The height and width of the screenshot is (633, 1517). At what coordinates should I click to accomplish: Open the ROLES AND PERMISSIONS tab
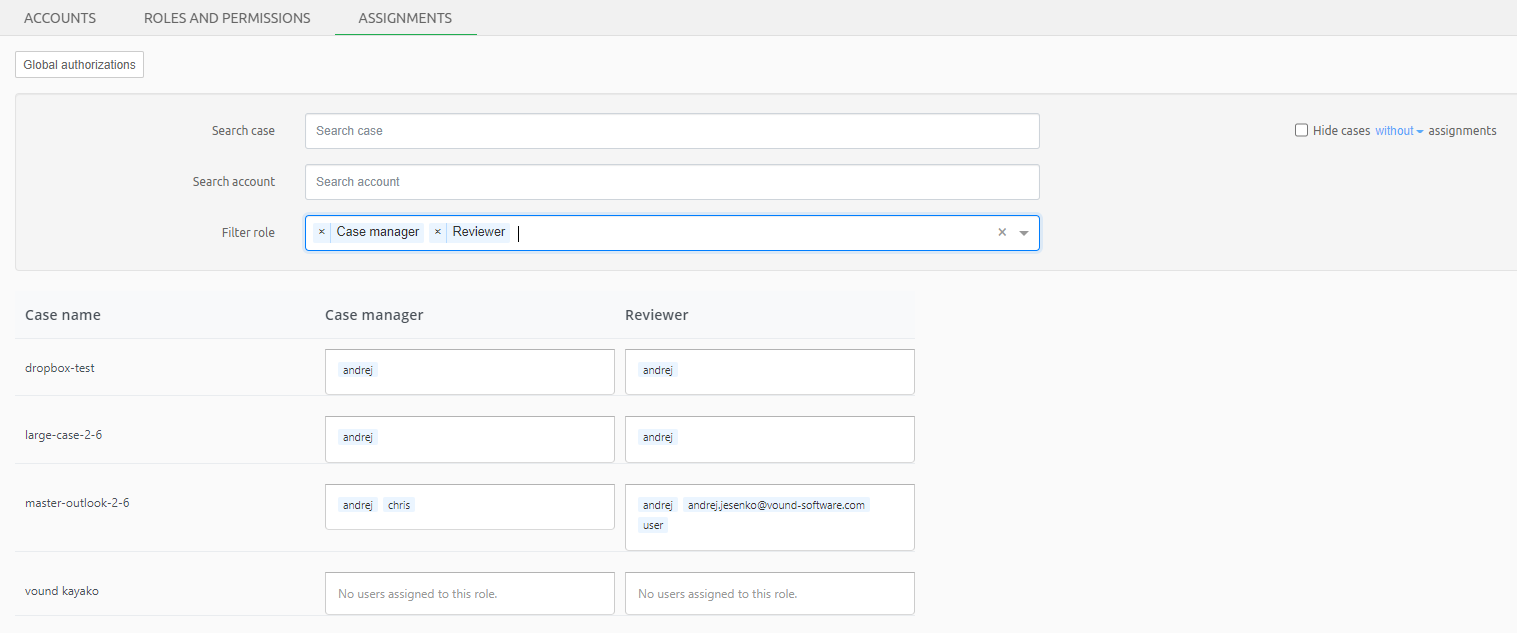tap(226, 17)
